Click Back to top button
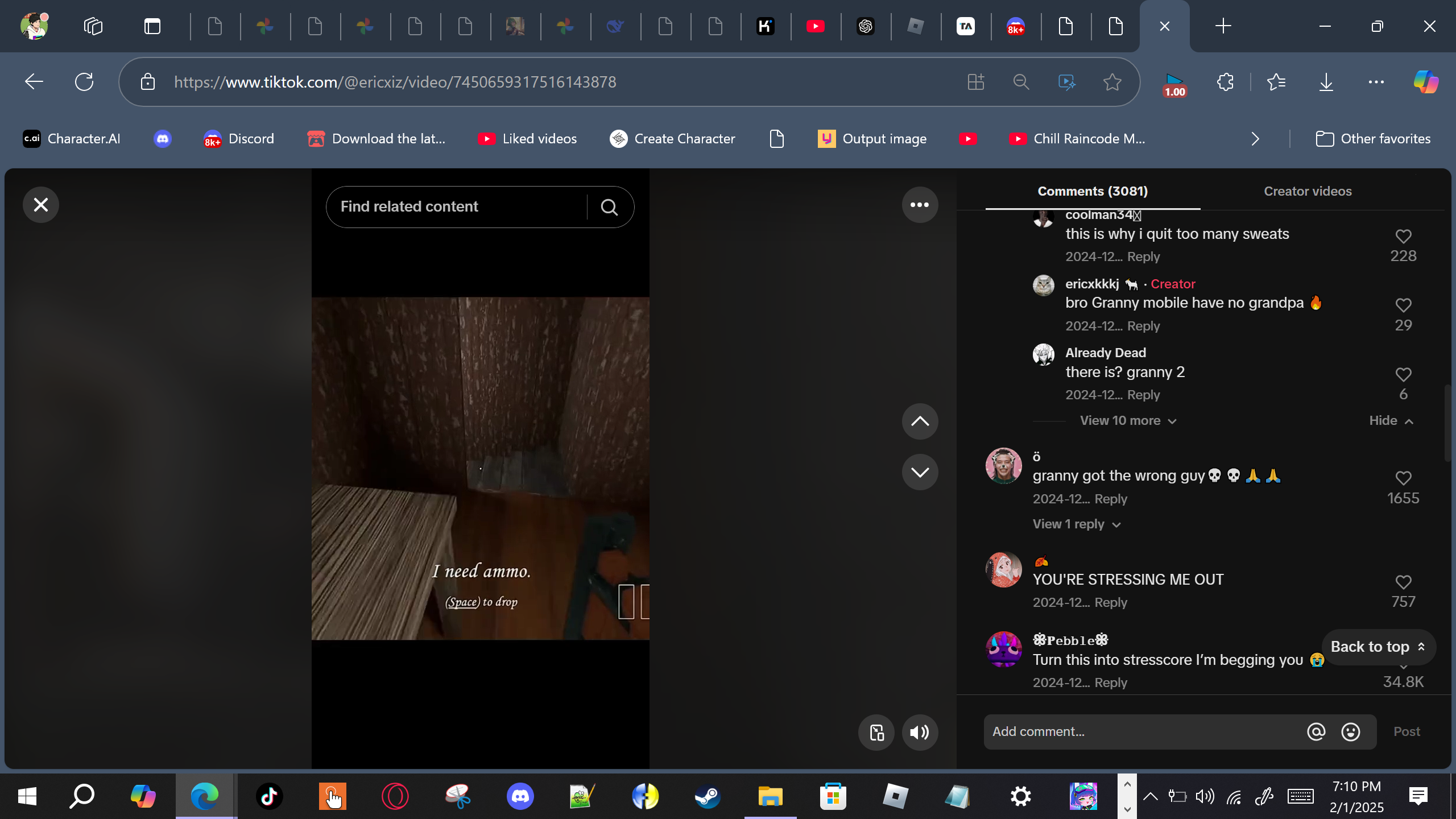 1377,647
